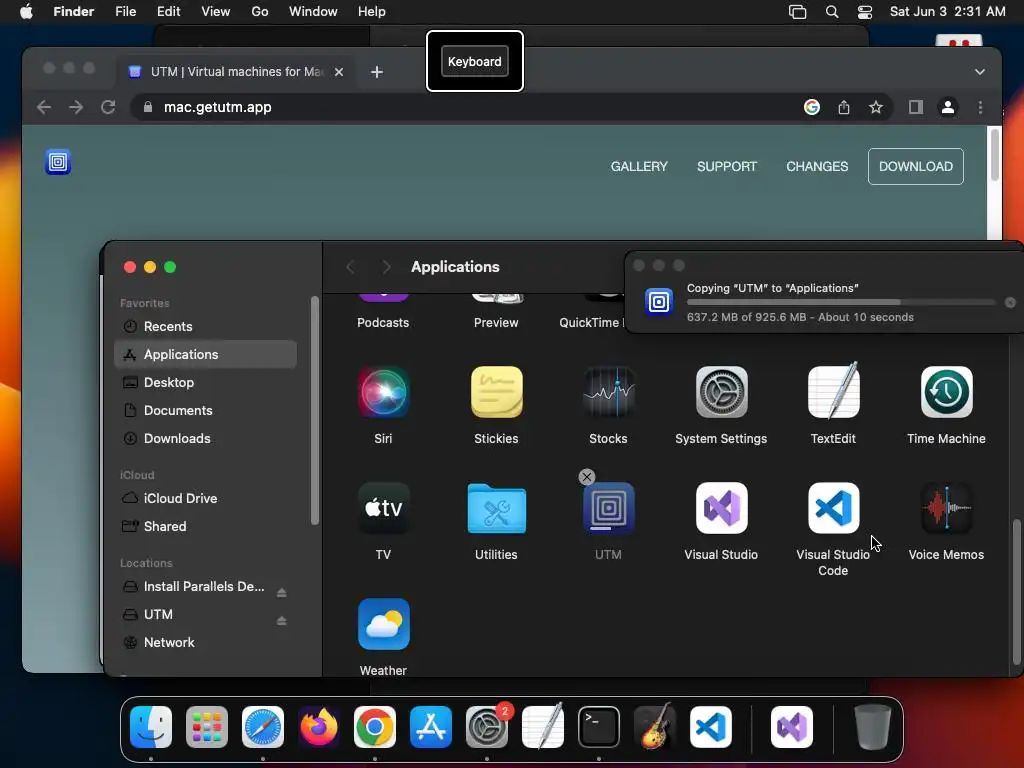Open the Utilities folder
The width and height of the screenshot is (1024, 768).
(496, 508)
